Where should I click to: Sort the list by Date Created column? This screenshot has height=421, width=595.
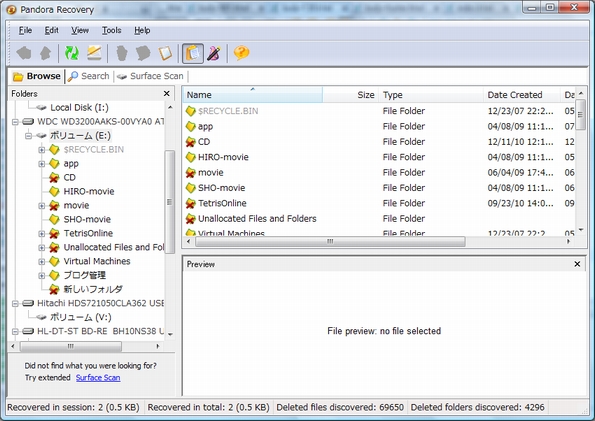(x=522, y=95)
